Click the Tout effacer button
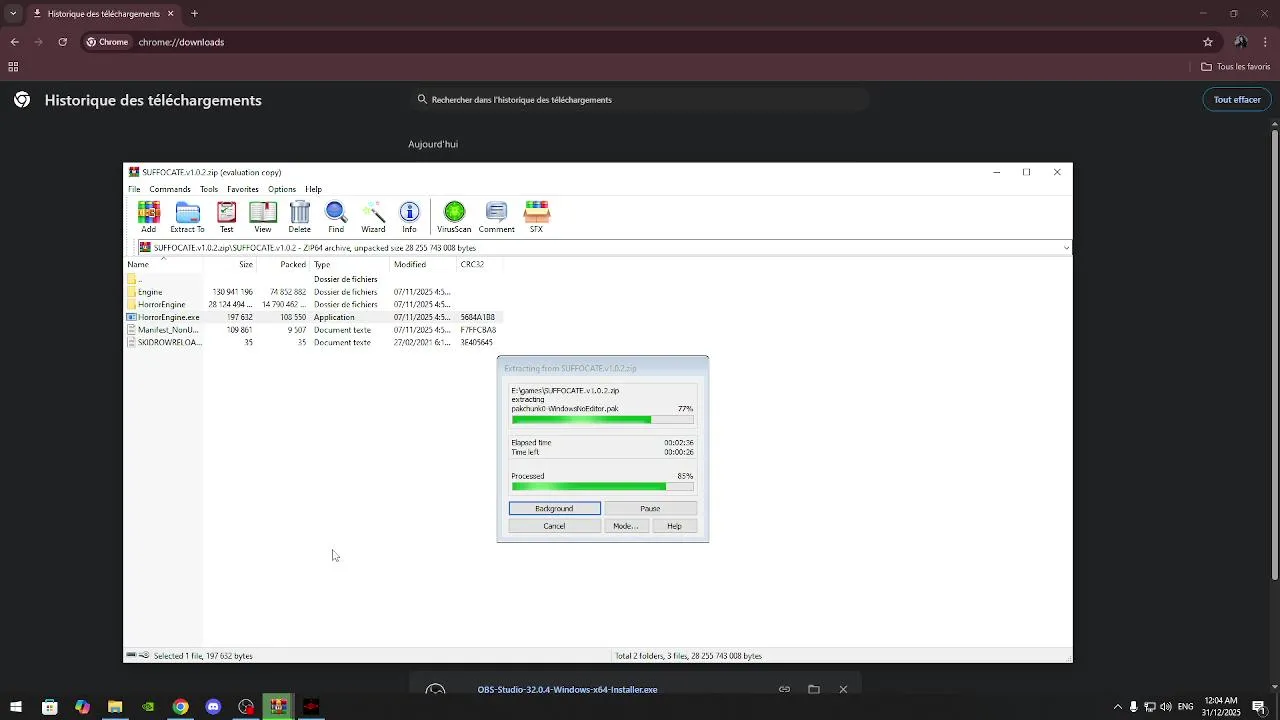 1237,100
